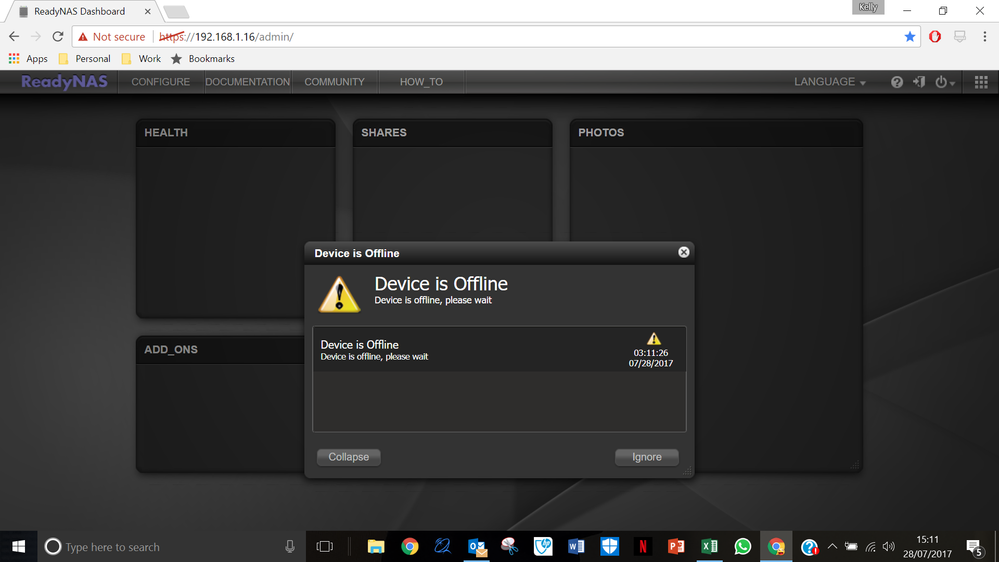Screen dimensions: 999x562
Task: Click the battery tray icon
Action: click(x=851, y=547)
